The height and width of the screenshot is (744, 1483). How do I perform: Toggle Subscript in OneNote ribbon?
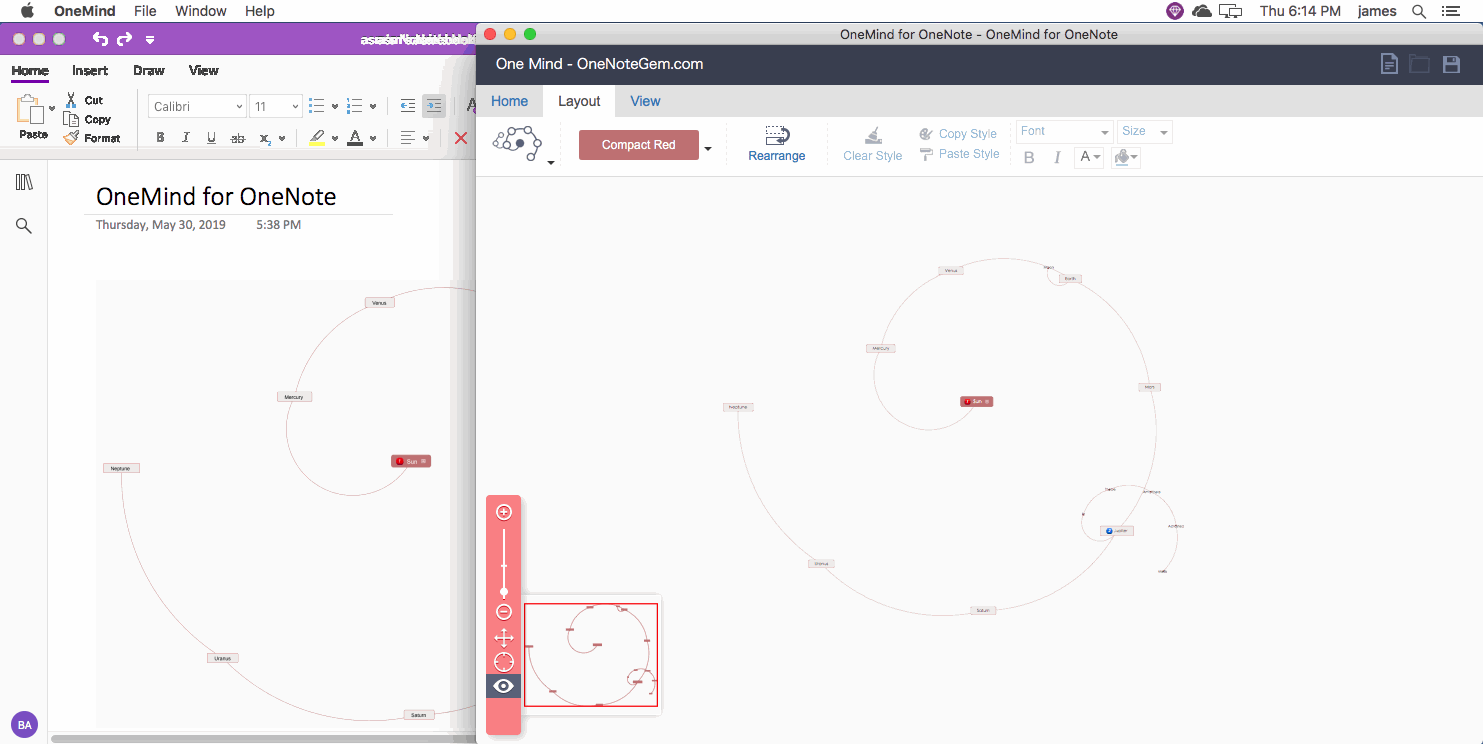pos(265,138)
